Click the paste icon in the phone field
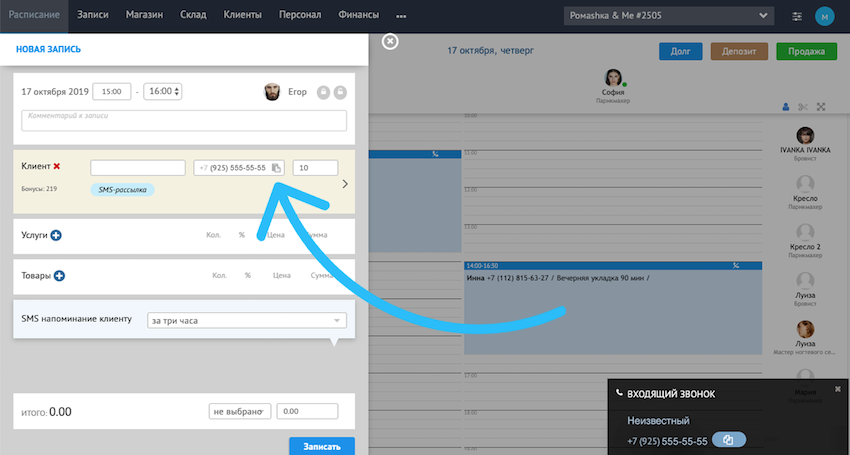Screen dimensions: 850x455 276,168
